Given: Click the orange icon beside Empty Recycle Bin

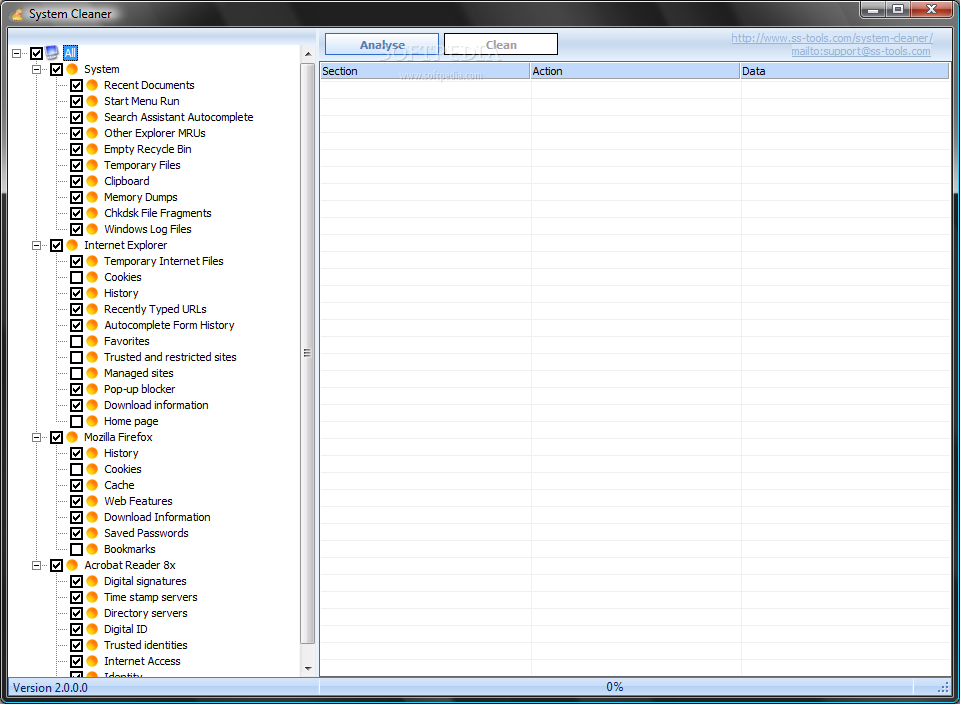Looking at the screenshot, I should 92,149.
